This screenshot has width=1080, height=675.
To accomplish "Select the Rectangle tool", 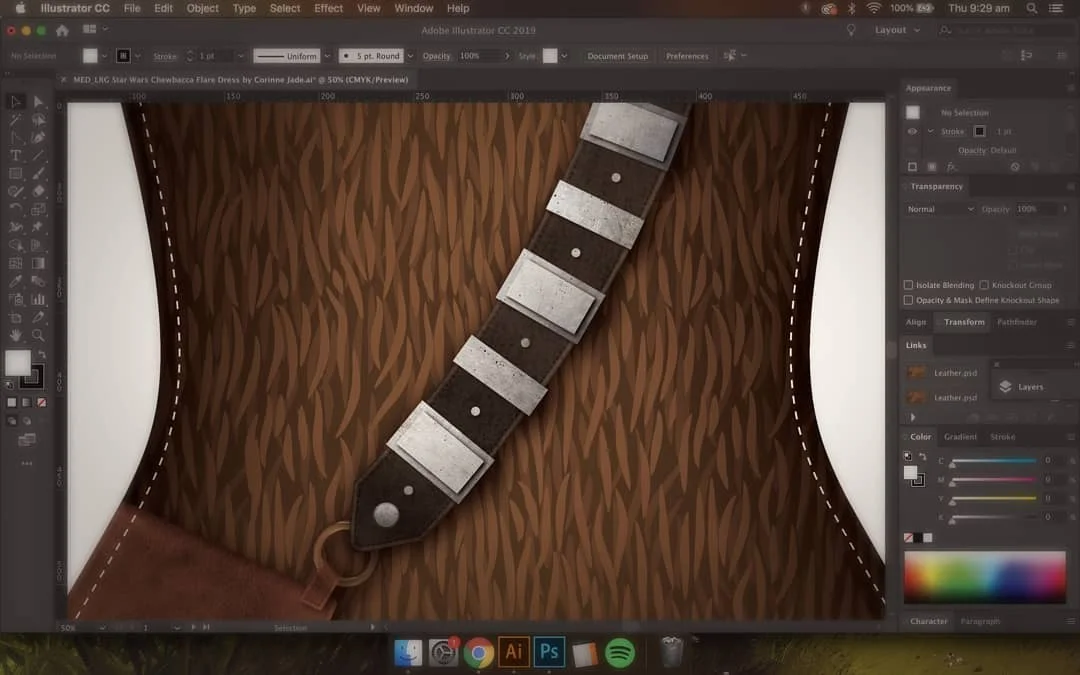I will pos(16,174).
